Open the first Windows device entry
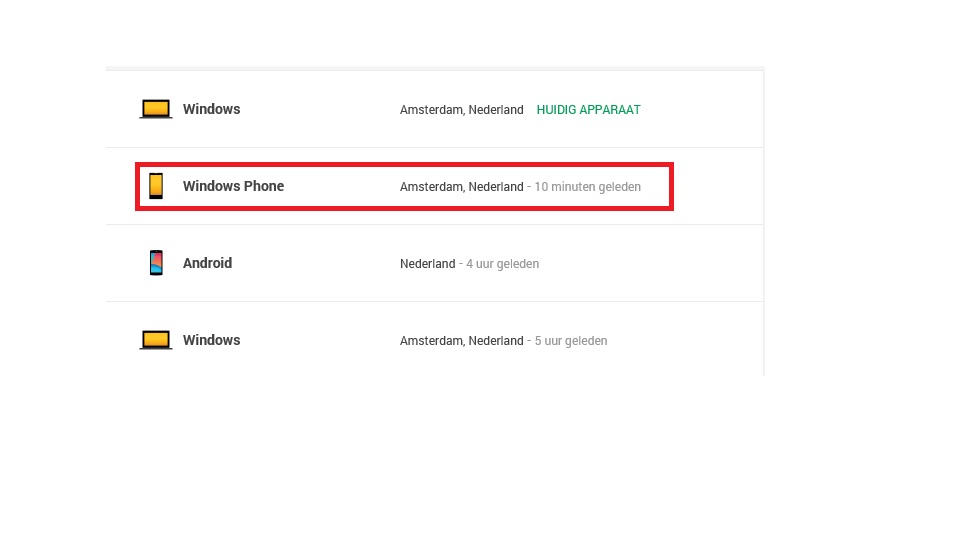 click(211, 109)
